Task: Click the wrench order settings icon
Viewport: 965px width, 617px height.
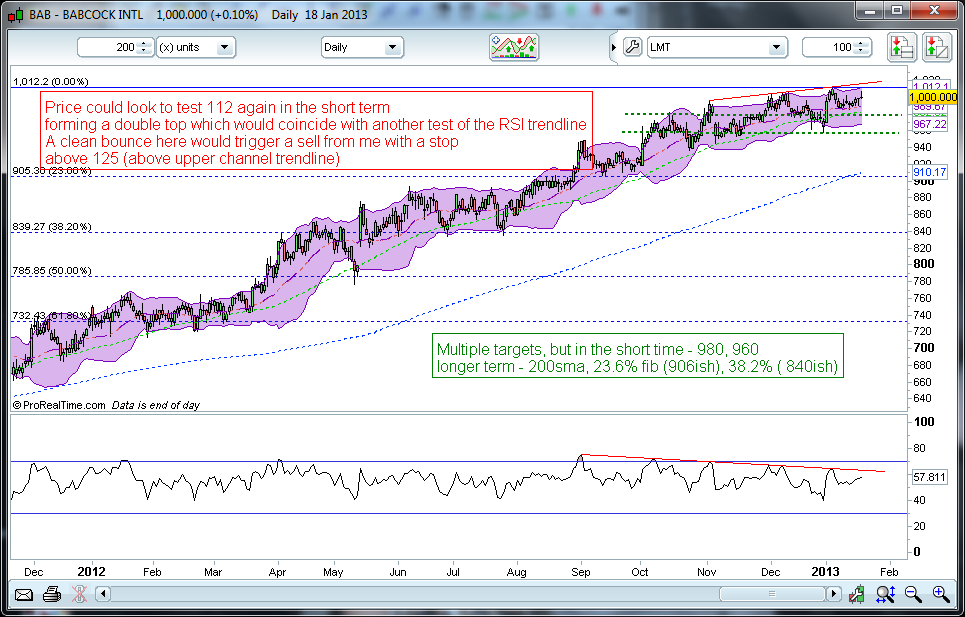Action: (x=631, y=47)
